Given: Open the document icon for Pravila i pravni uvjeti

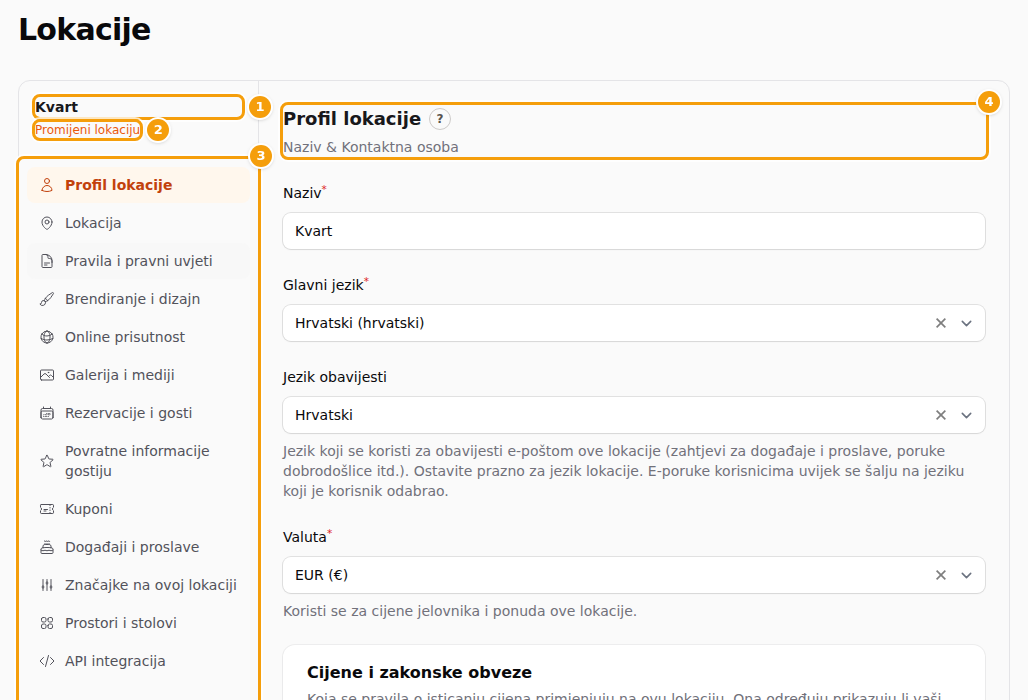Looking at the screenshot, I should click(47, 261).
